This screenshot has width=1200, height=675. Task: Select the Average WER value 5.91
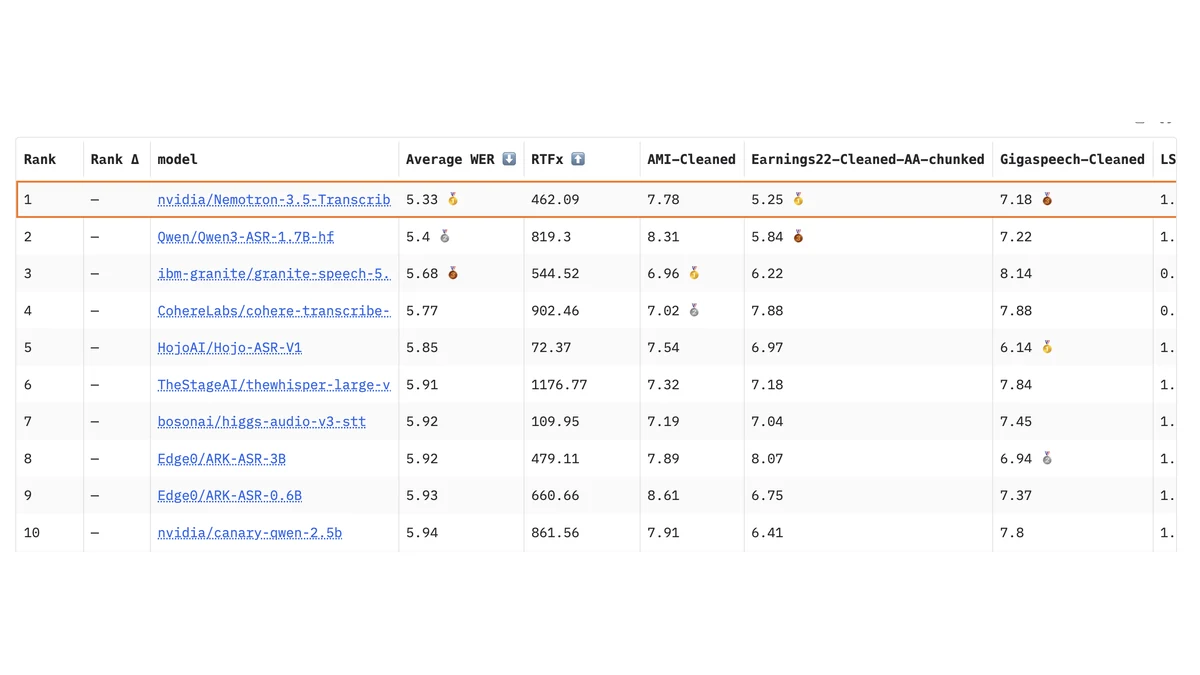[422, 384]
